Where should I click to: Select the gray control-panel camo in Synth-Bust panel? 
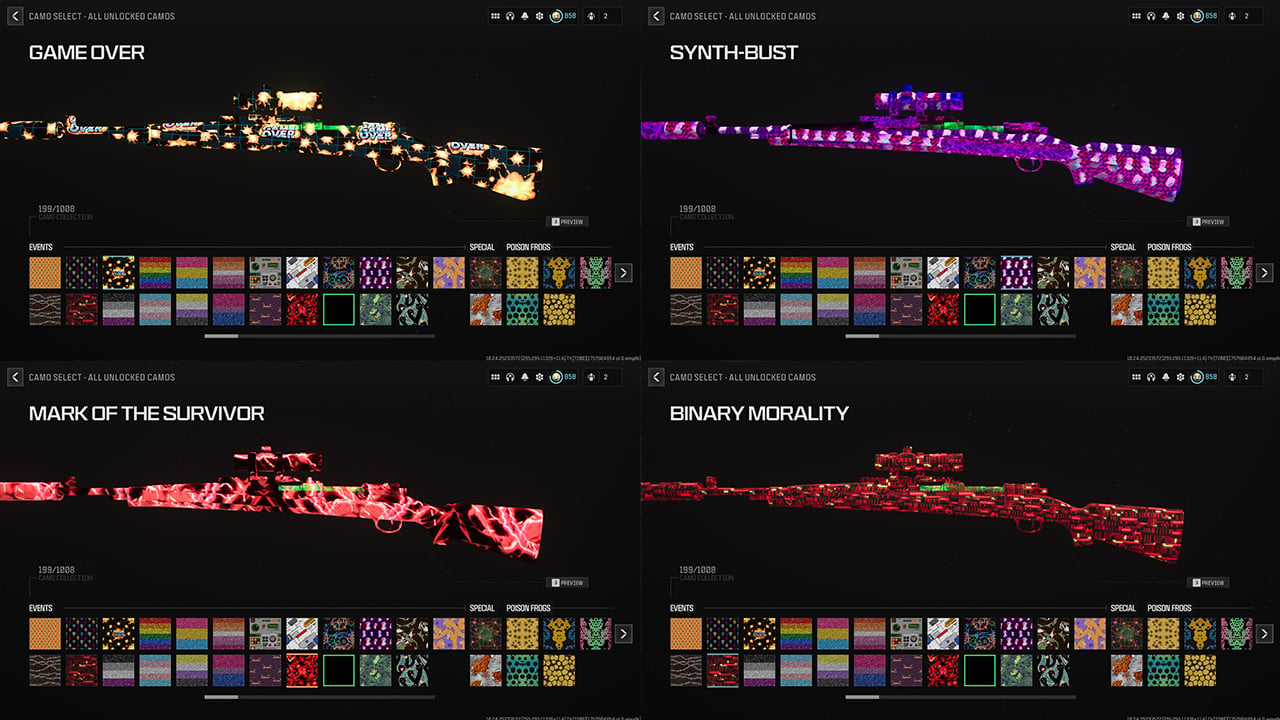click(x=907, y=273)
